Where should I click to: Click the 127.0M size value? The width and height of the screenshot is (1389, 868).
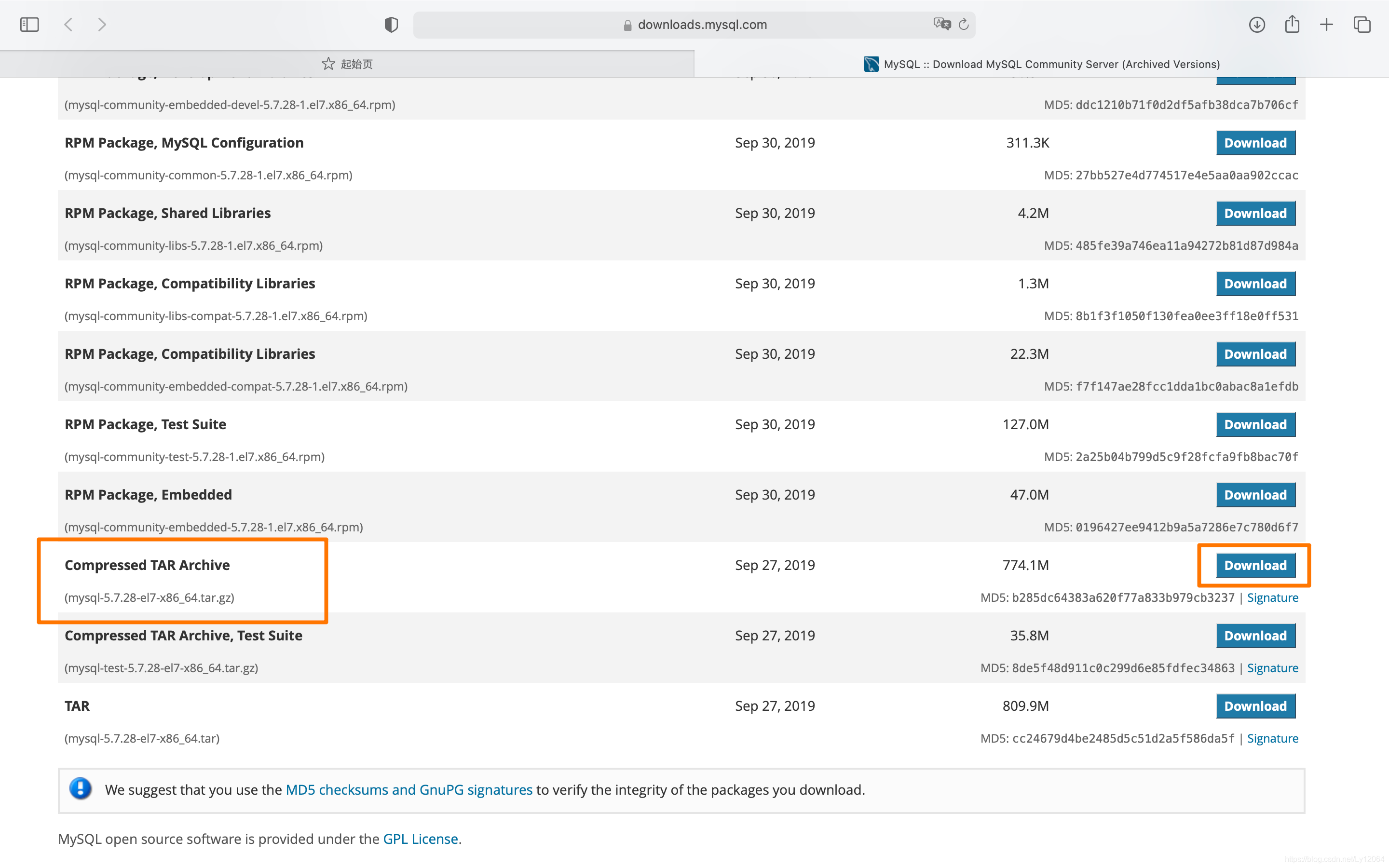(1026, 424)
